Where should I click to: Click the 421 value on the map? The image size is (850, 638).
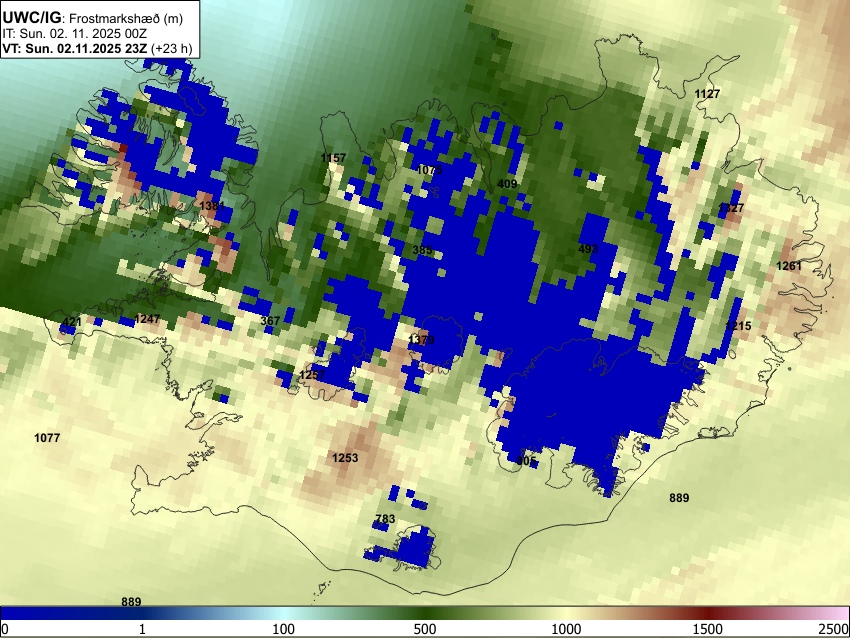pos(72,323)
